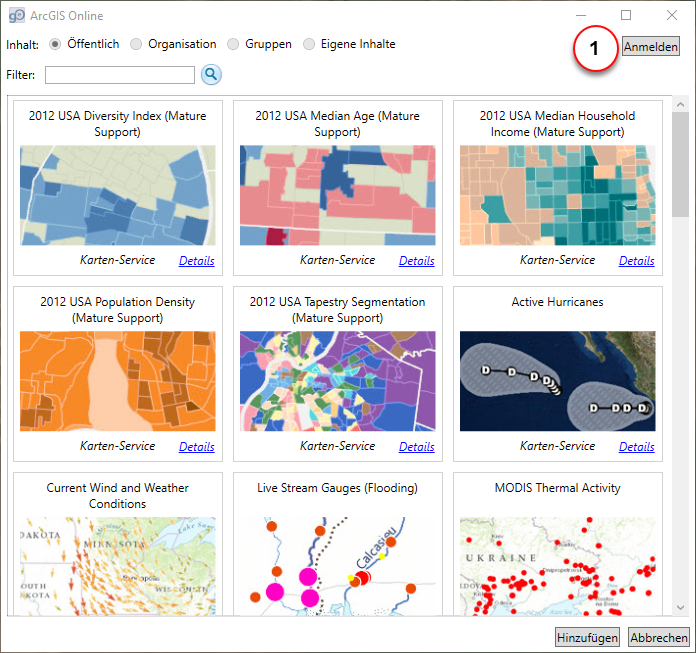Image resolution: width=696 pixels, height=653 pixels.
Task: Open Details for 2012 USA Tapestry Segmentation
Action: (417, 447)
